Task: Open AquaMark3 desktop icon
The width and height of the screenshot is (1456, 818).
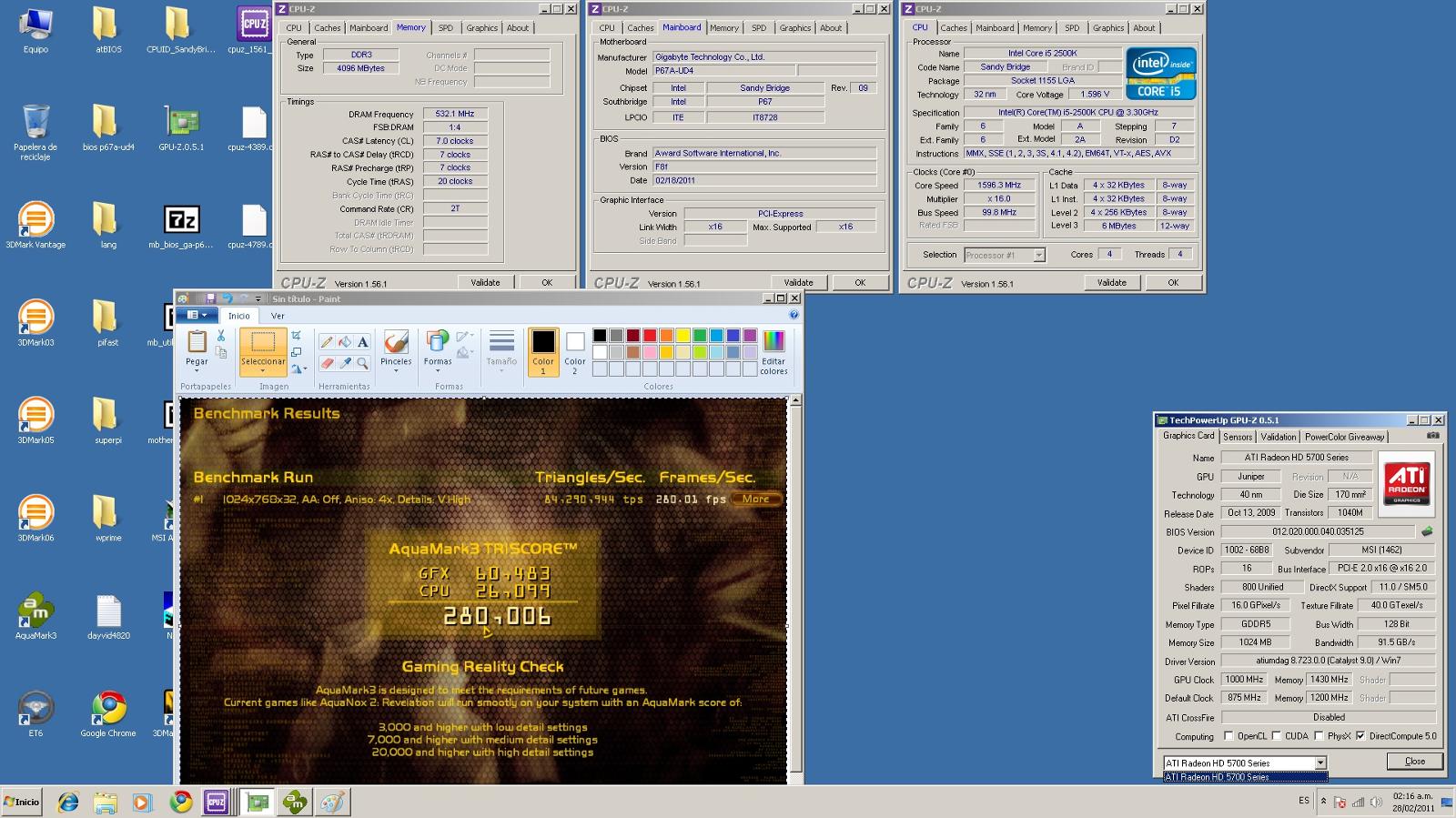Action: click(x=35, y=616)
